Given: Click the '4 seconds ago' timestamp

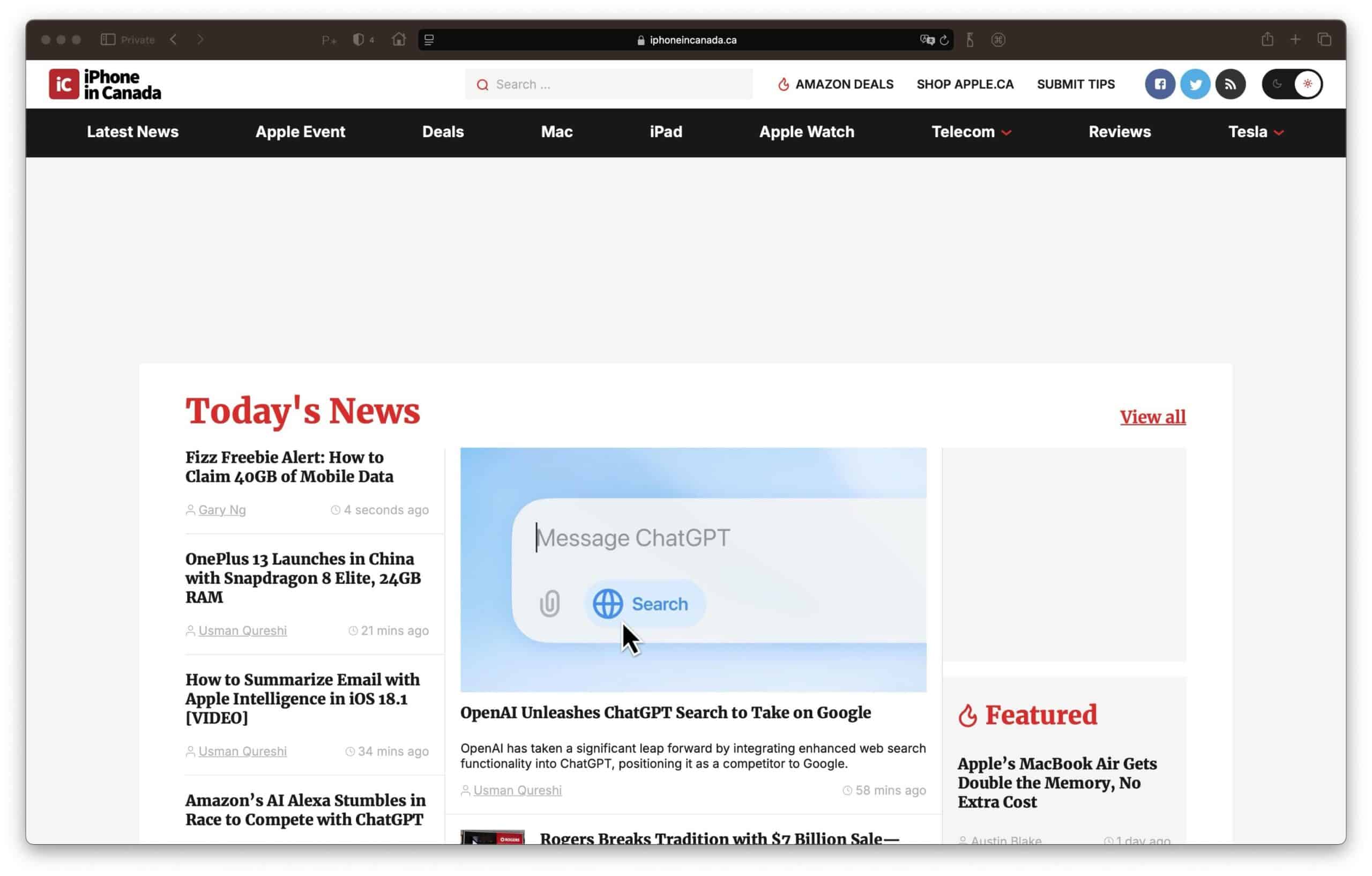Looking at the screenshot, I should (x=386, y=510).
